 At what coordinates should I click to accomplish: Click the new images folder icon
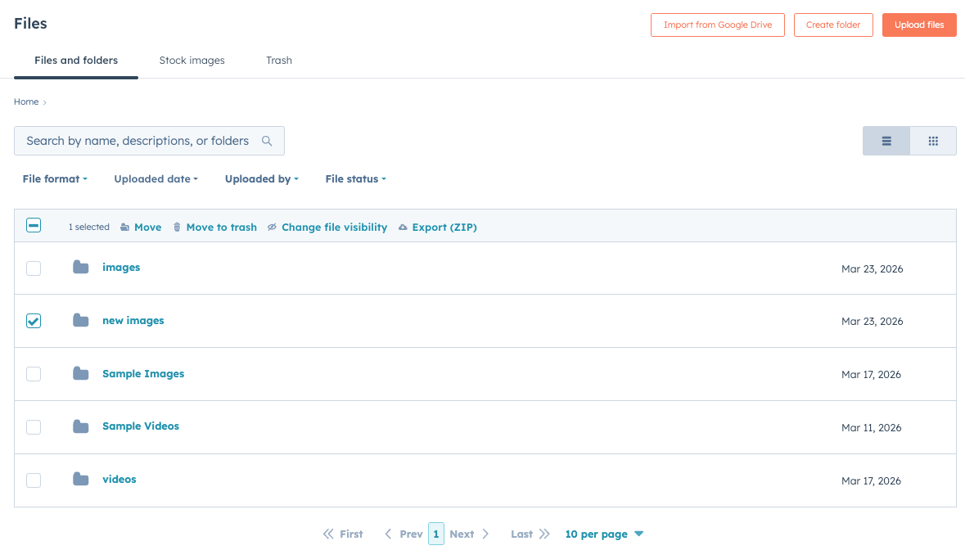click(81, 320)
